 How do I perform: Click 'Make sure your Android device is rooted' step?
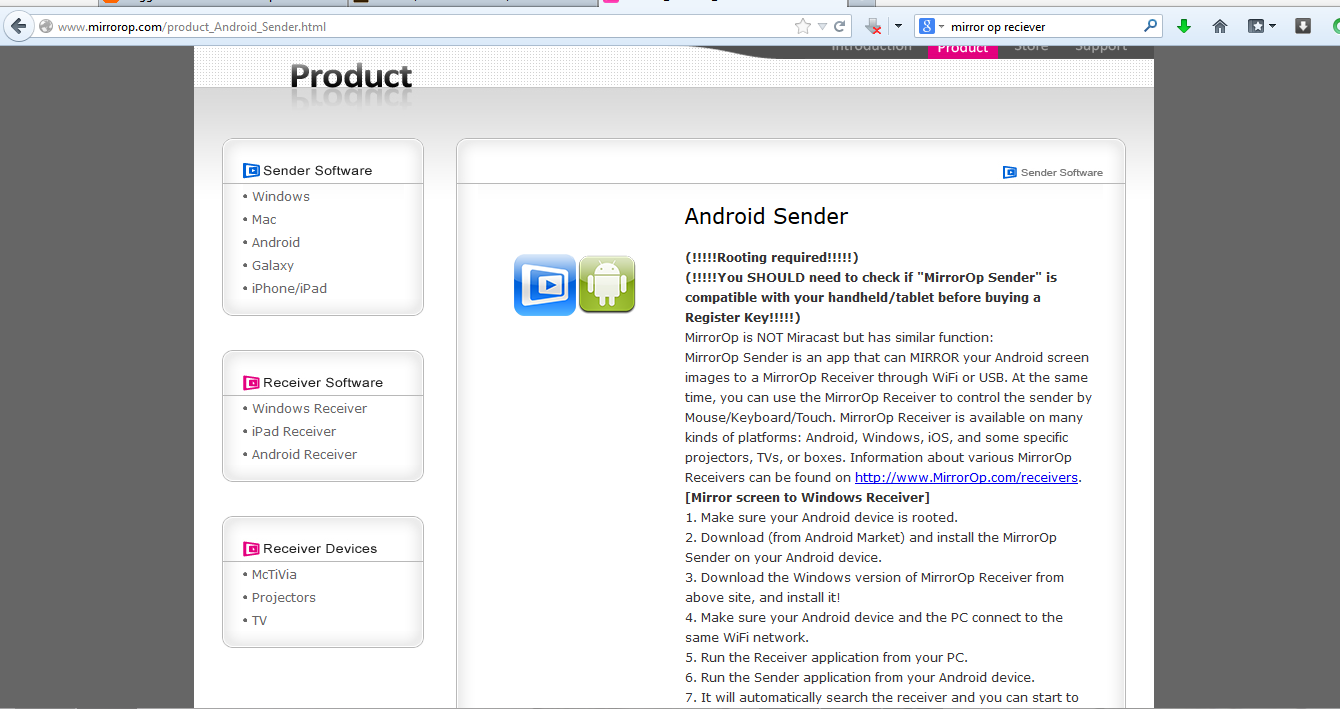click(x=821, y=518)
